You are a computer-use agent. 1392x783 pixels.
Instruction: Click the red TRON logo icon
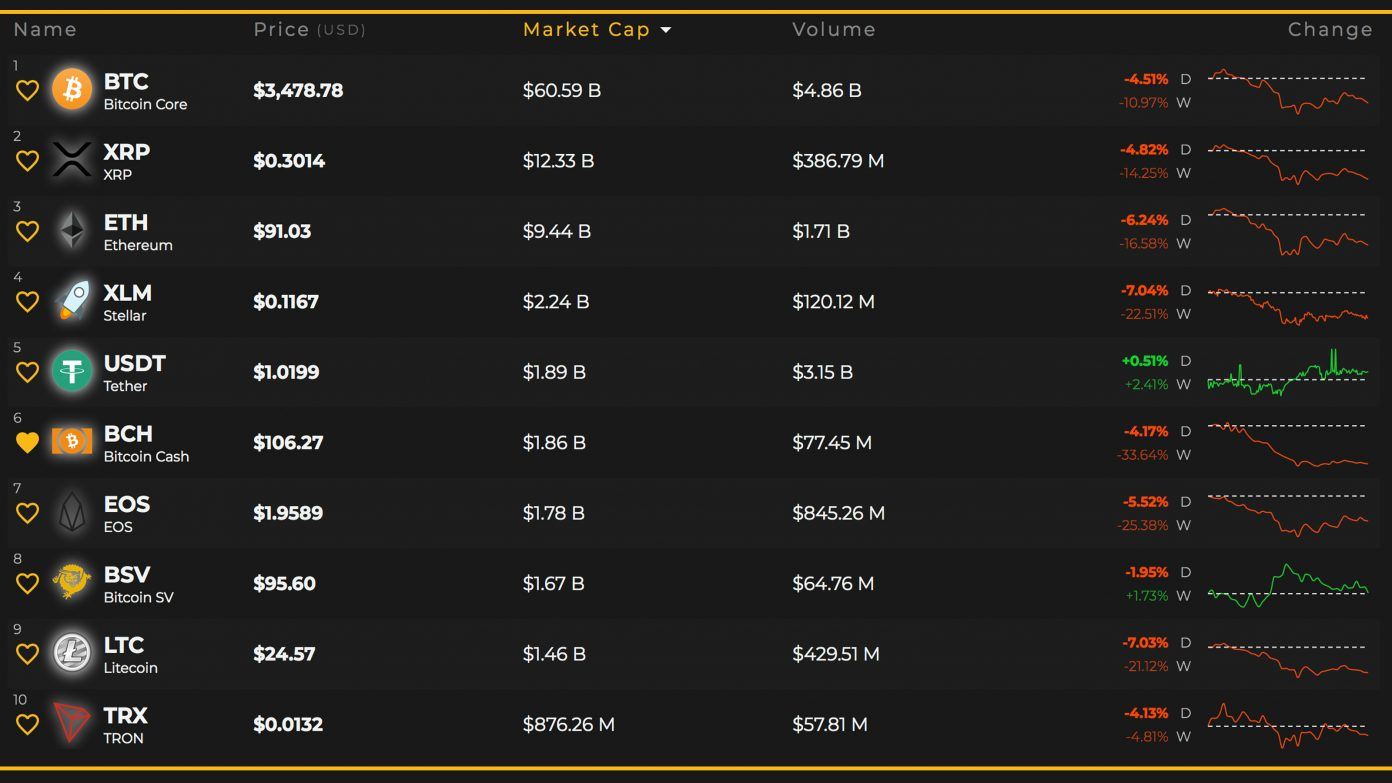[72, 724]
